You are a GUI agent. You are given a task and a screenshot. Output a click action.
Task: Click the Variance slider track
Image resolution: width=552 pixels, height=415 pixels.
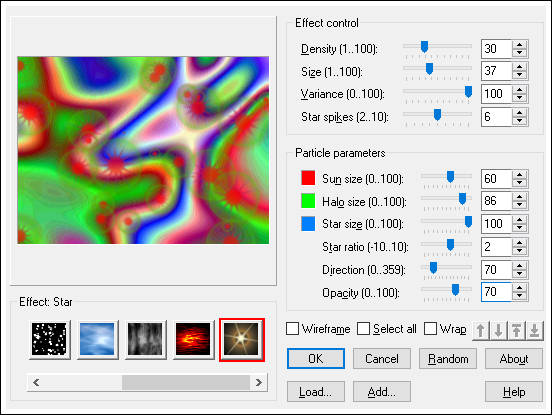[437, 92]
